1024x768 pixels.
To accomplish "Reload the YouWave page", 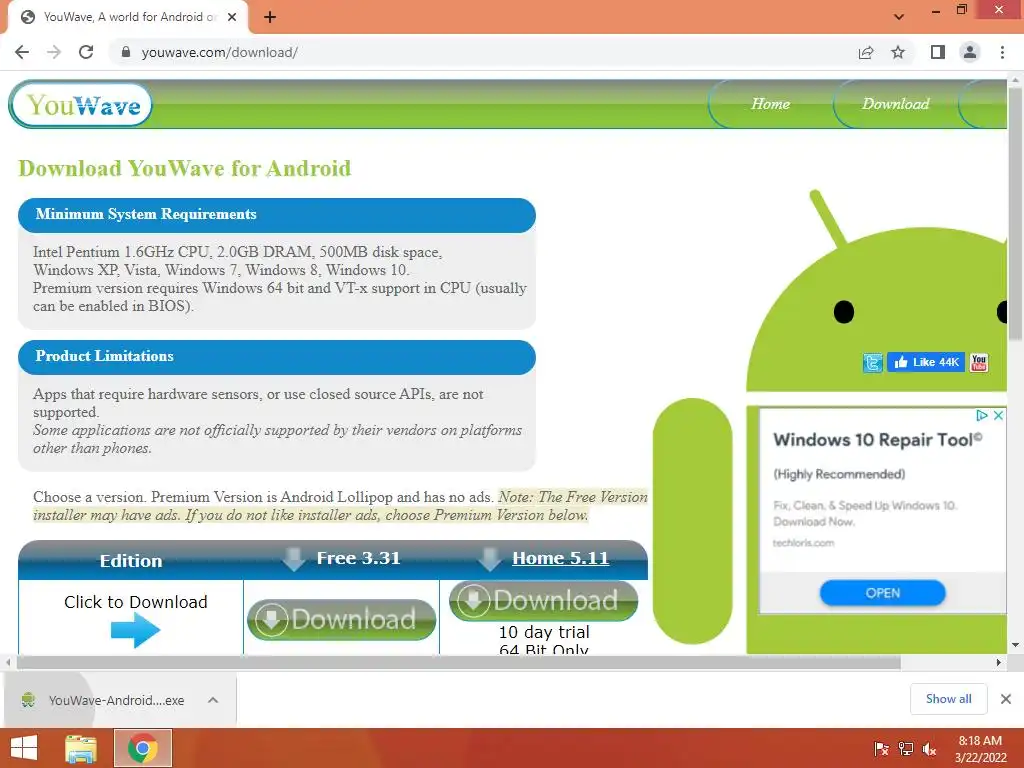I will pyautogui.click(x=86, y=52).
